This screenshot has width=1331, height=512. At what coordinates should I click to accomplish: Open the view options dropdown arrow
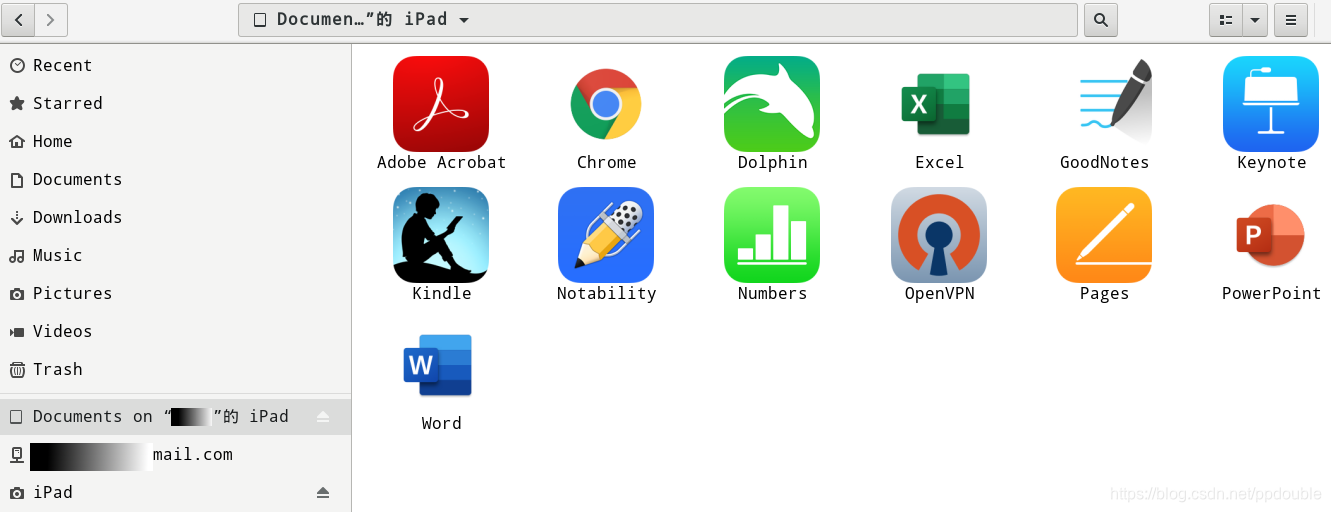point(1255,19)
